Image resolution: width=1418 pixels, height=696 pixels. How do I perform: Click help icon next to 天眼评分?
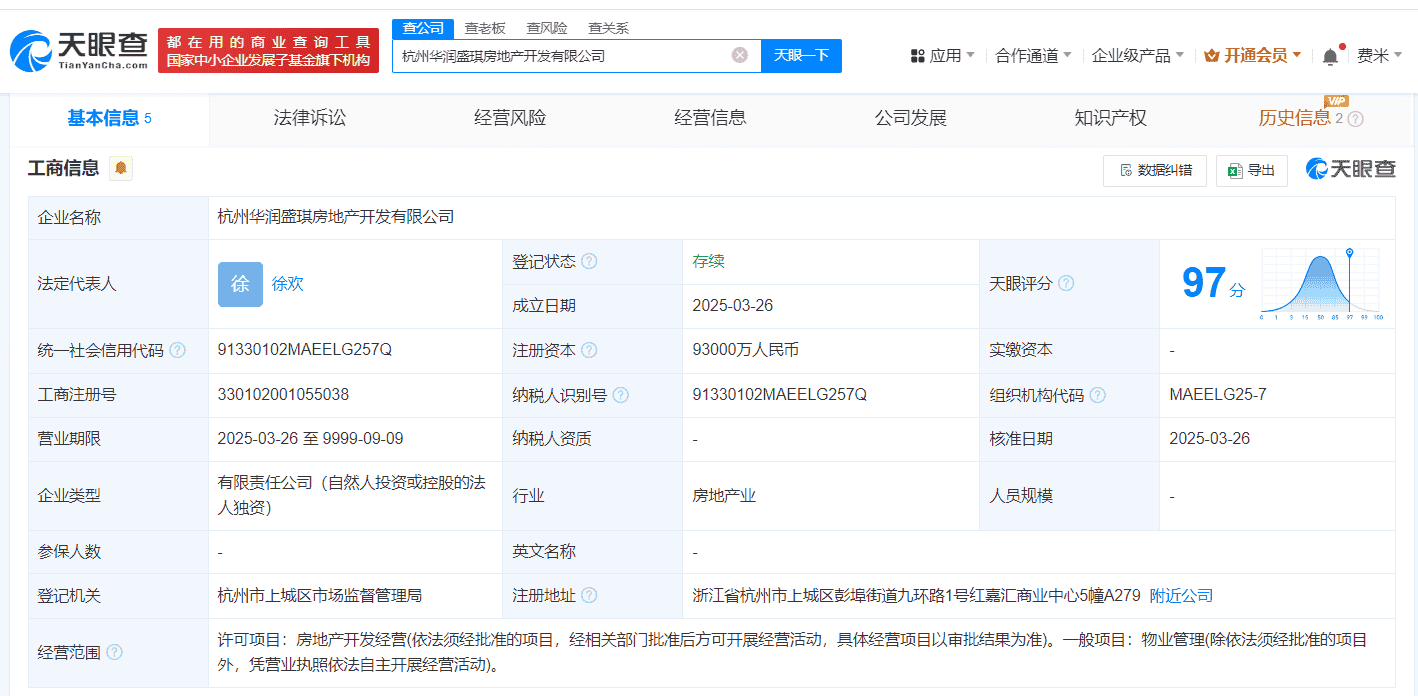click(x=1066, y=283)
